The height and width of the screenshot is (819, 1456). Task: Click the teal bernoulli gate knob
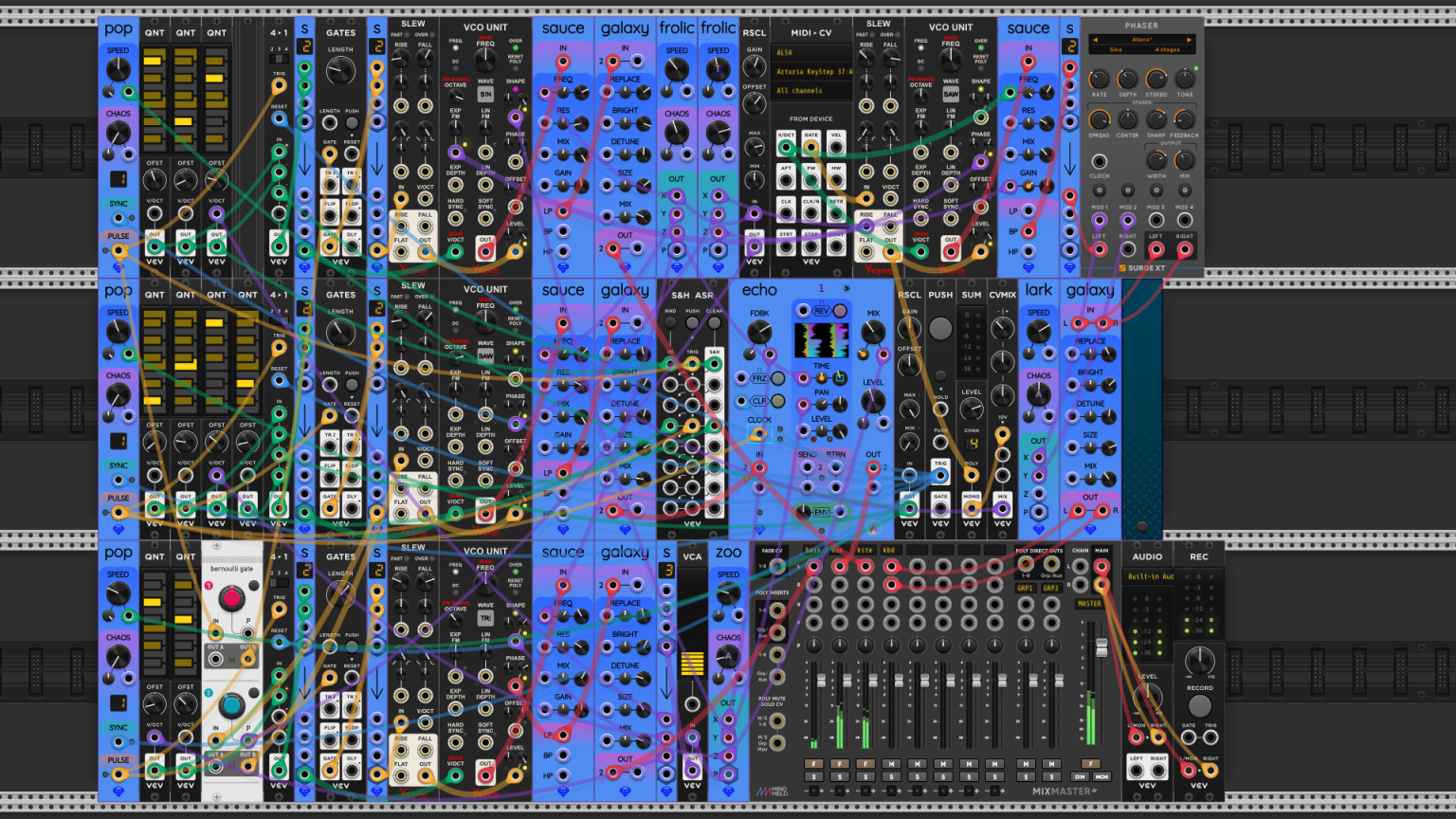pos(231,706)
